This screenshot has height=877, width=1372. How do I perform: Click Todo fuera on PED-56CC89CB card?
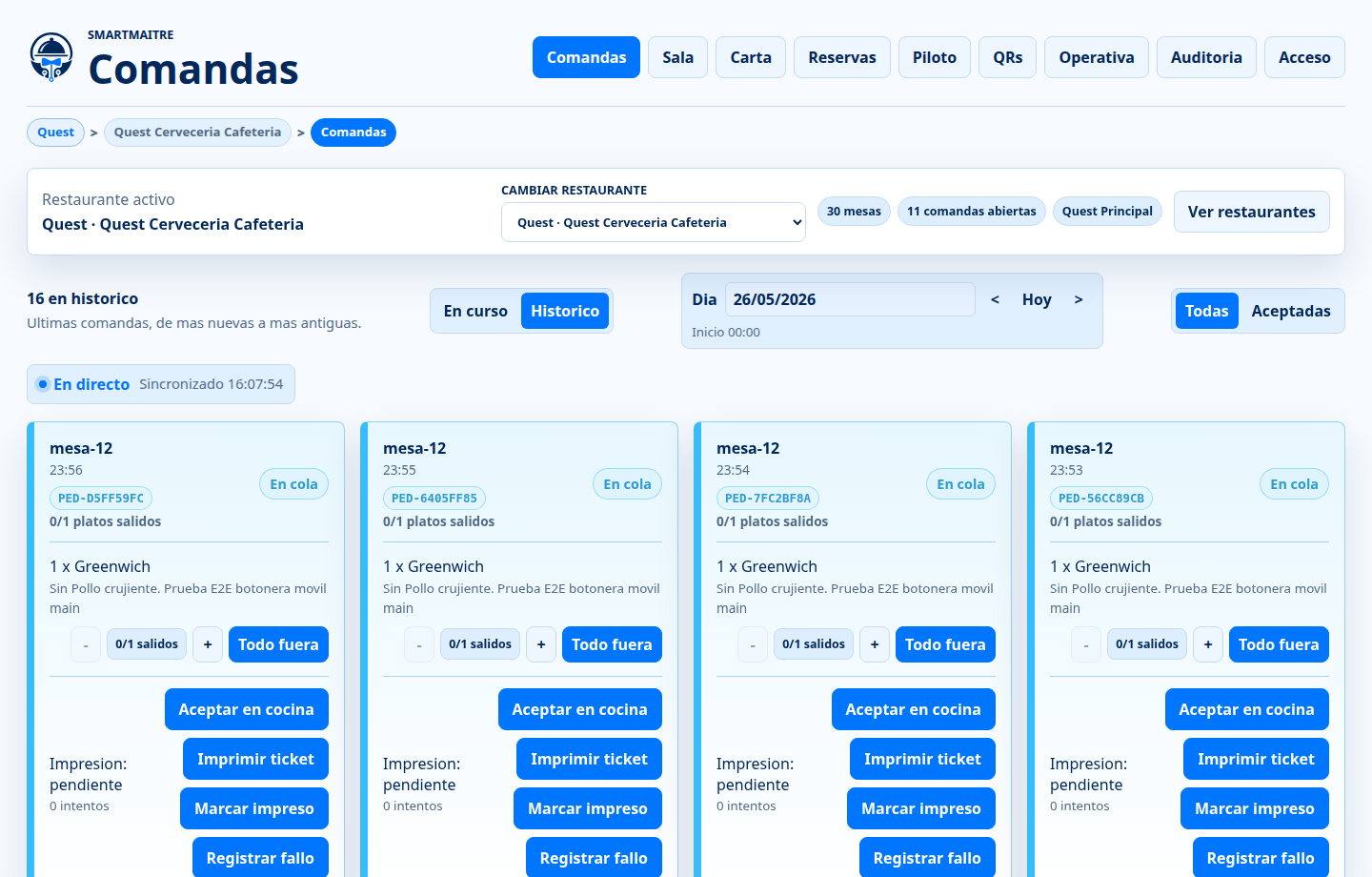click(x=1279, y=644)
